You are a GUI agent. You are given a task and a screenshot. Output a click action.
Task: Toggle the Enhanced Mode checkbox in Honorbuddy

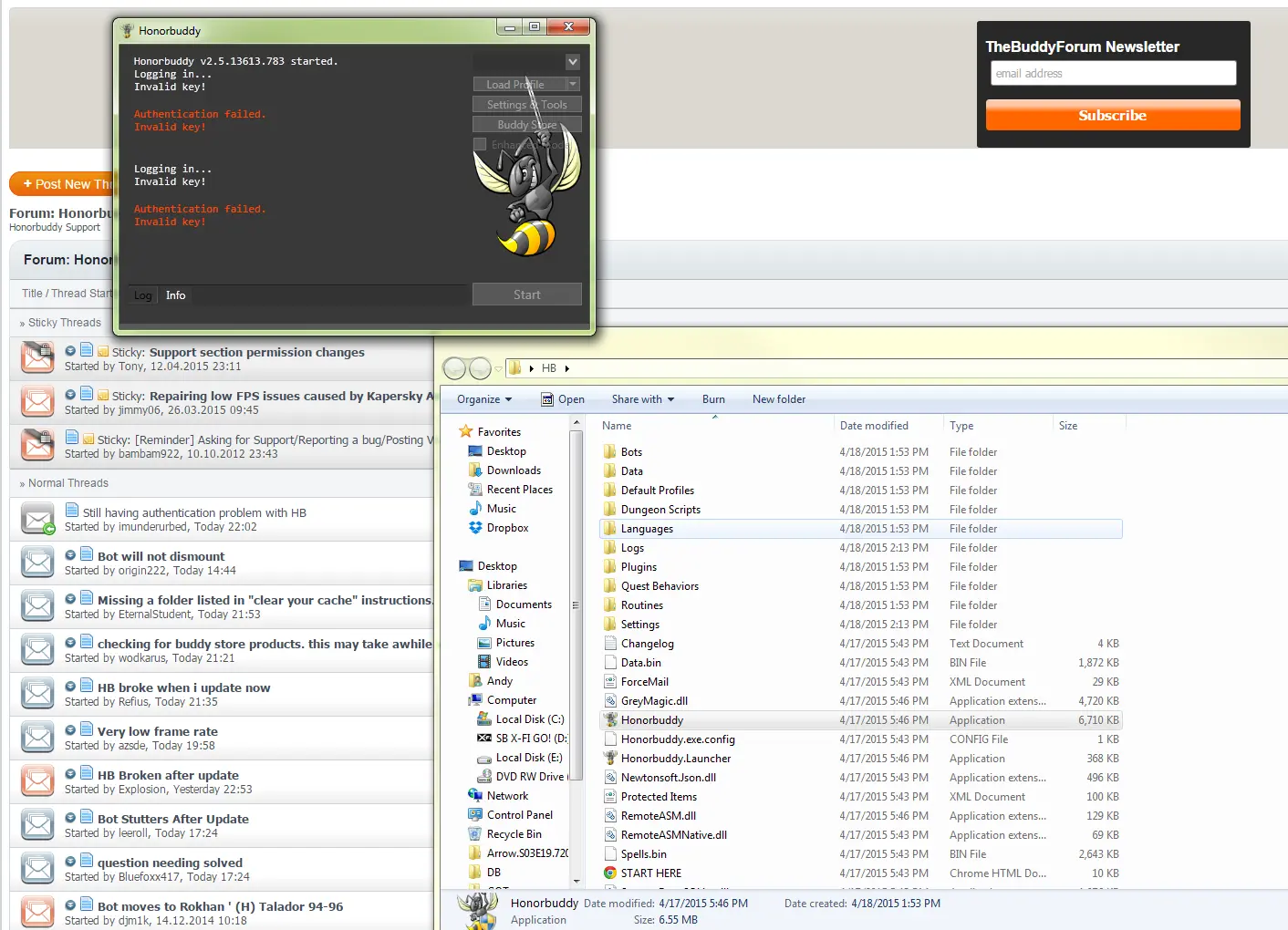[480, 144]
